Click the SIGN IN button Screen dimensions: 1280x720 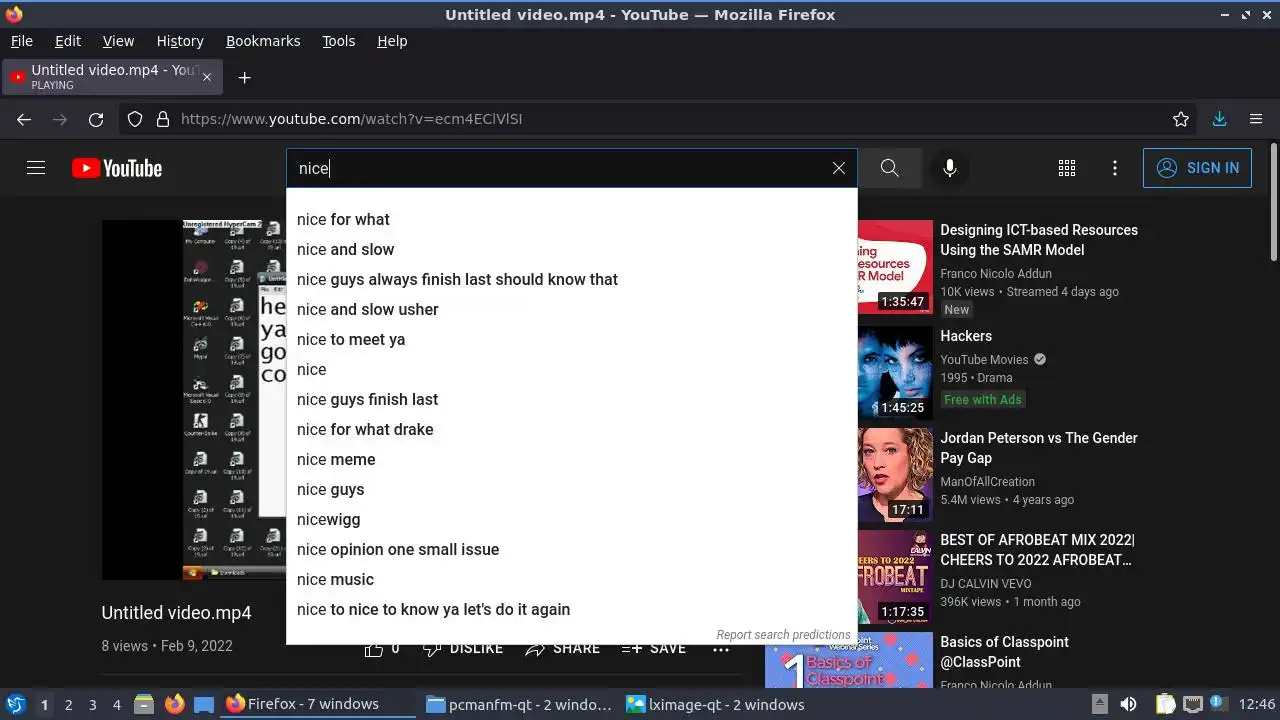[x=1197, y=168]
